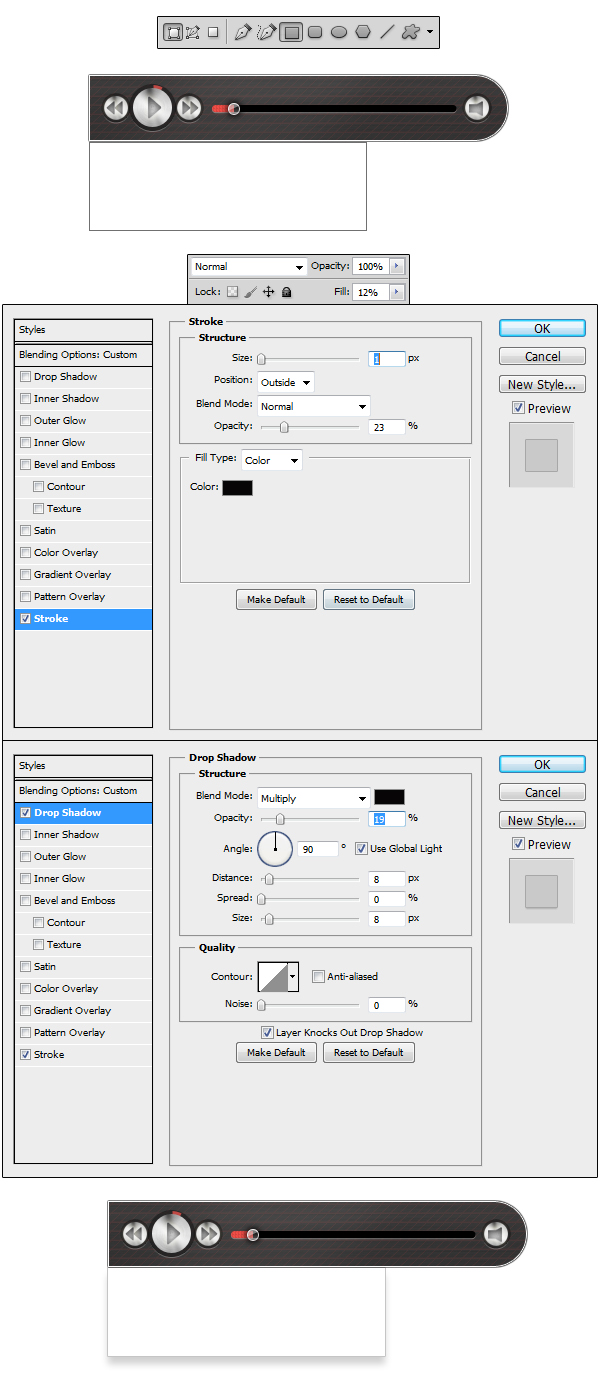Select the Rounded Rectangle tool
600x1391 pixels.
[x=315, y=32]
